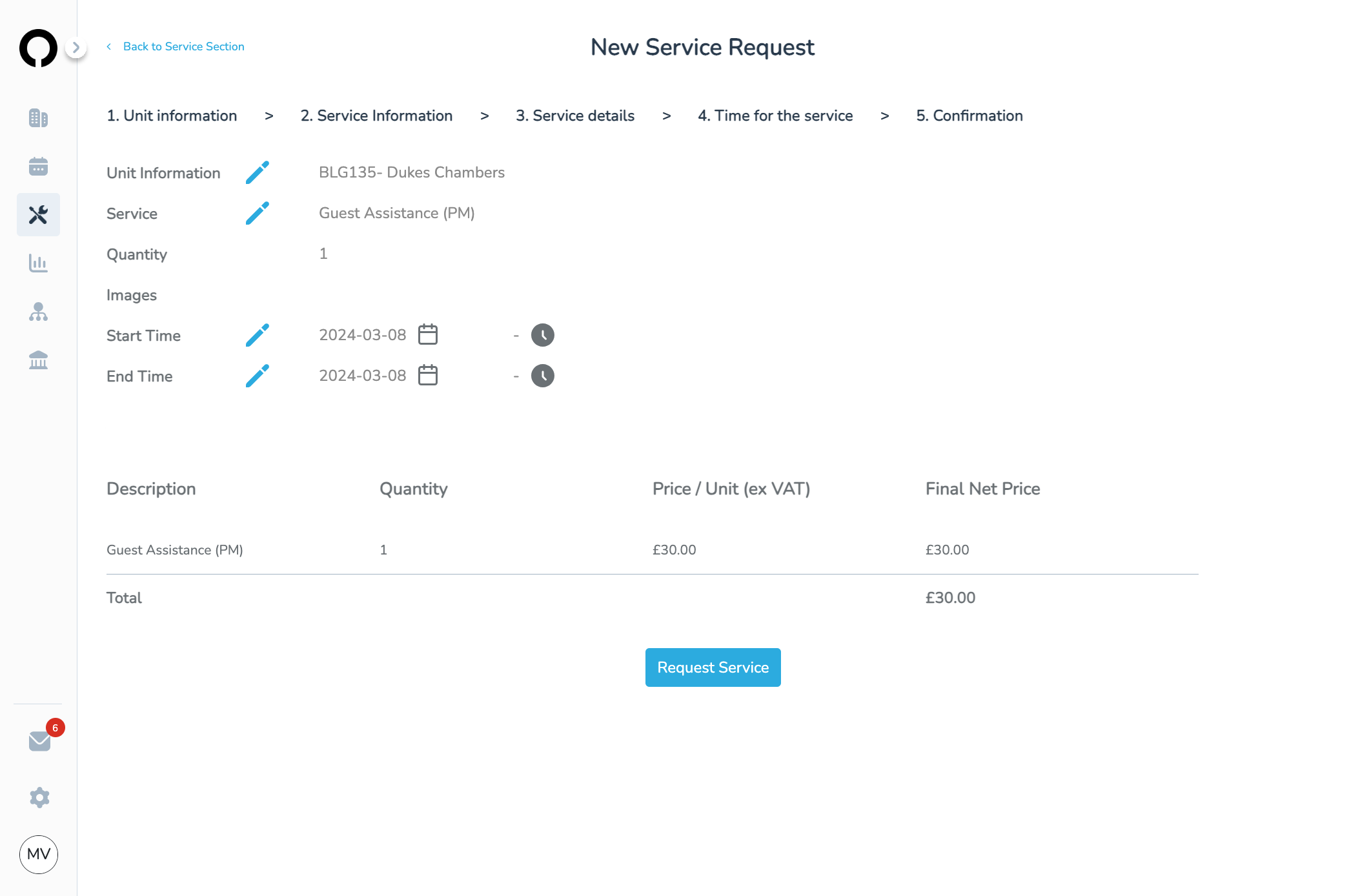Open the Start Time clock picker
The image size is (1349, 896).
543,335
